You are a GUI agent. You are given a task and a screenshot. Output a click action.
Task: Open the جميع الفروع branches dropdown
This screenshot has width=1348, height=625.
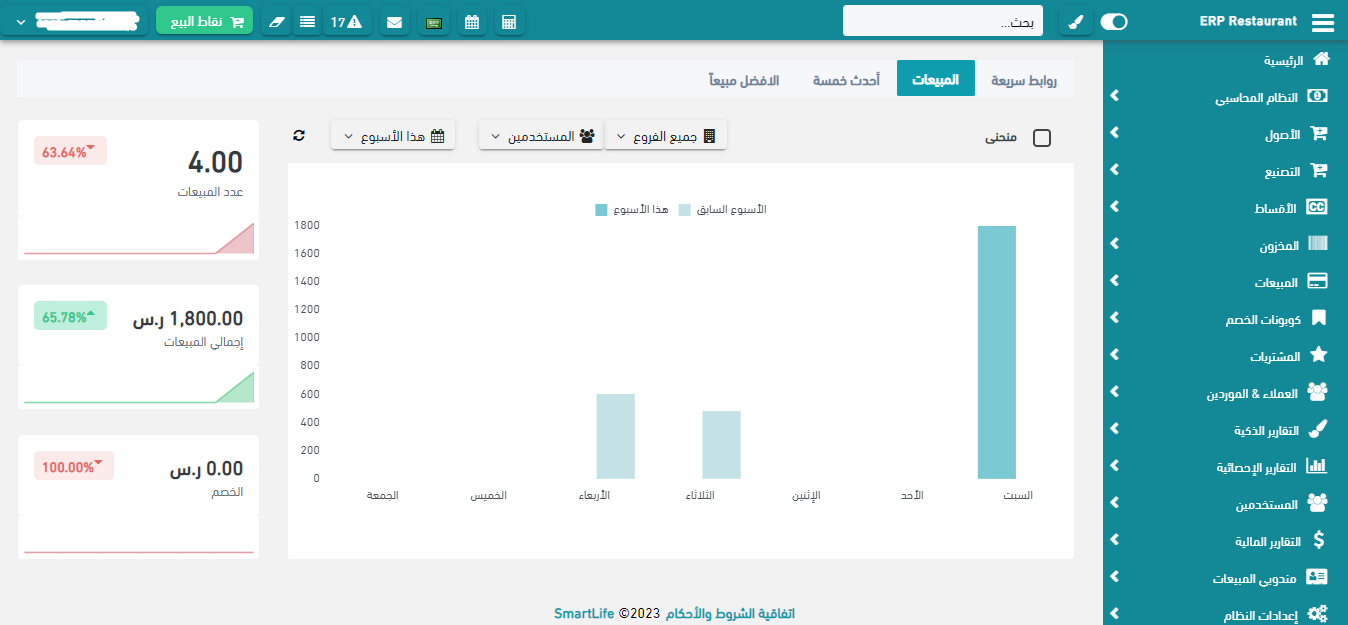(x=666, y=135)
